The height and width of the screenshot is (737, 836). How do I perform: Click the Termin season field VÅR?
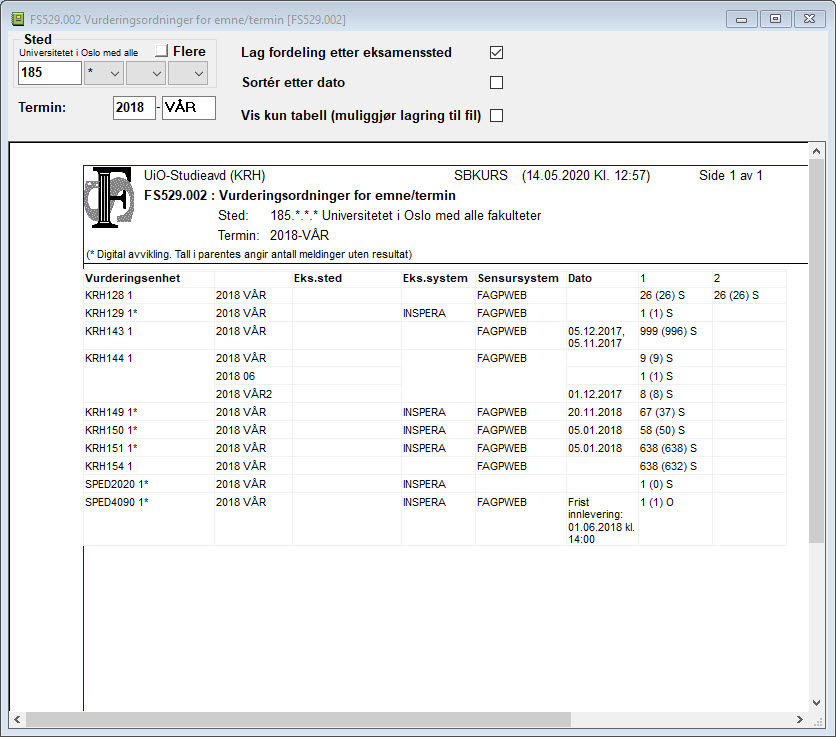click(189, 108)
